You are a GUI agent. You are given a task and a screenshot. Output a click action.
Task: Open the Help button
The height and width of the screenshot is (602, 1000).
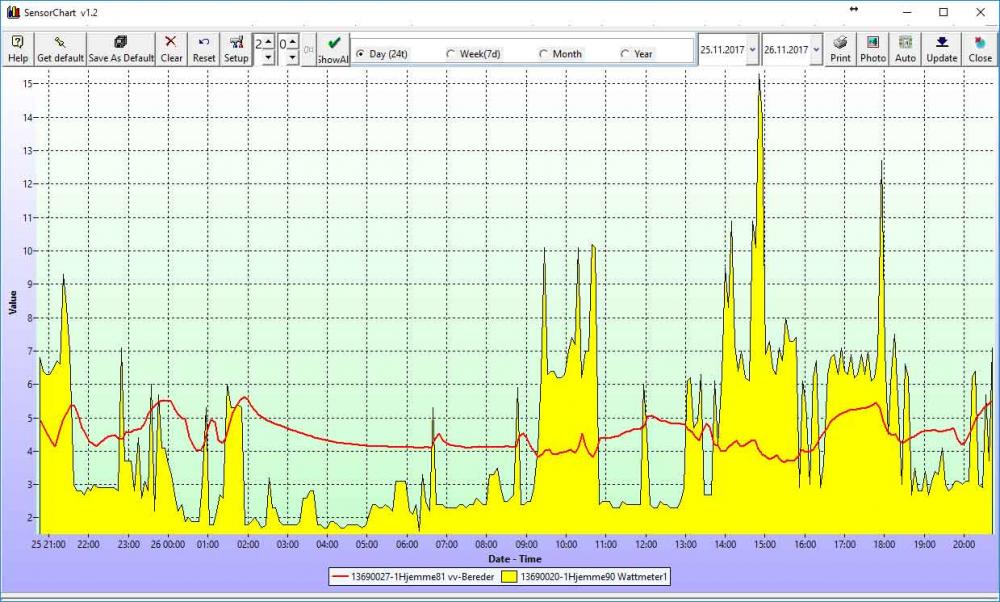(x=17, y=49)
